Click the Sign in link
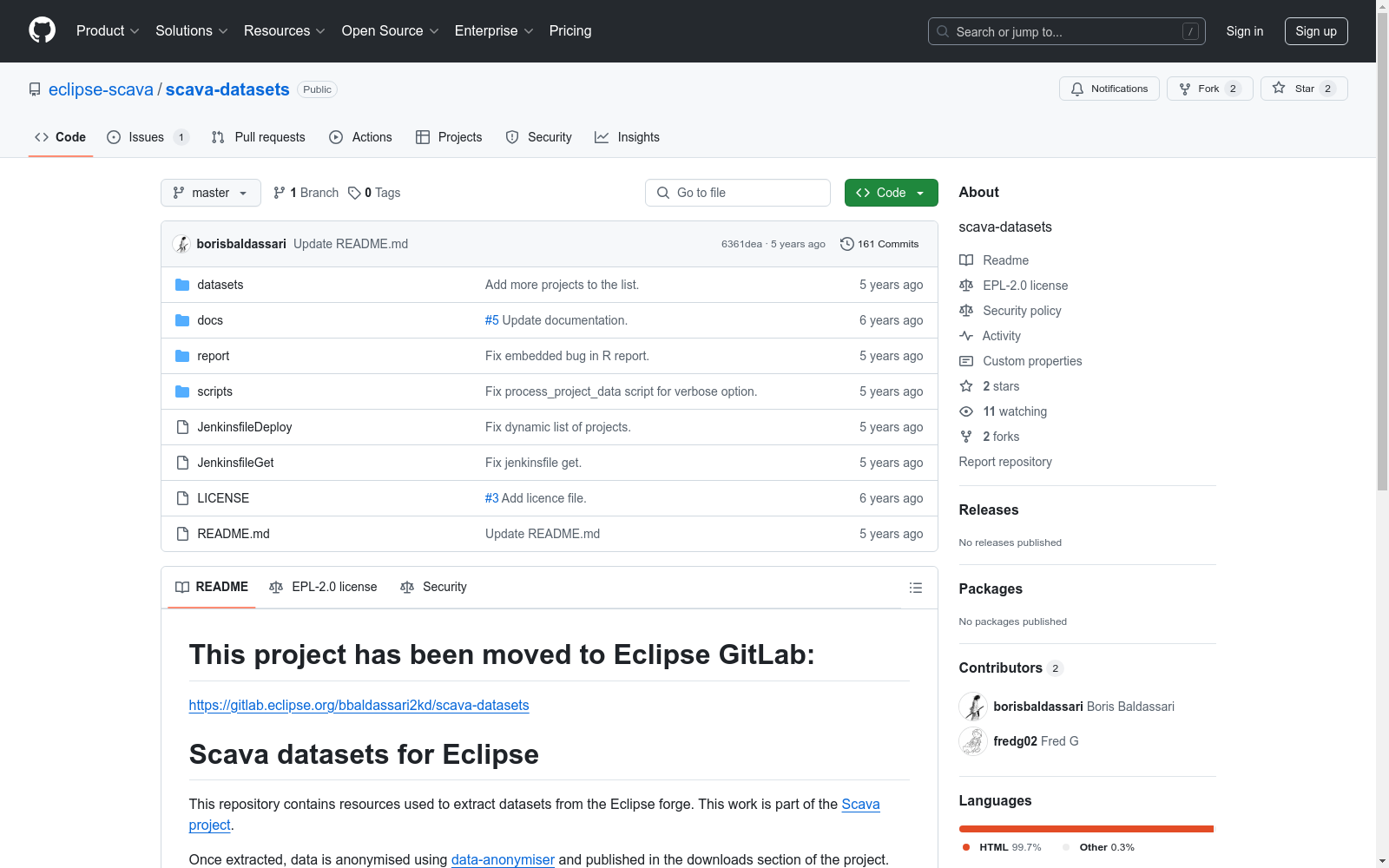The image size is (1389, 868). click(x=1245, y=31)
